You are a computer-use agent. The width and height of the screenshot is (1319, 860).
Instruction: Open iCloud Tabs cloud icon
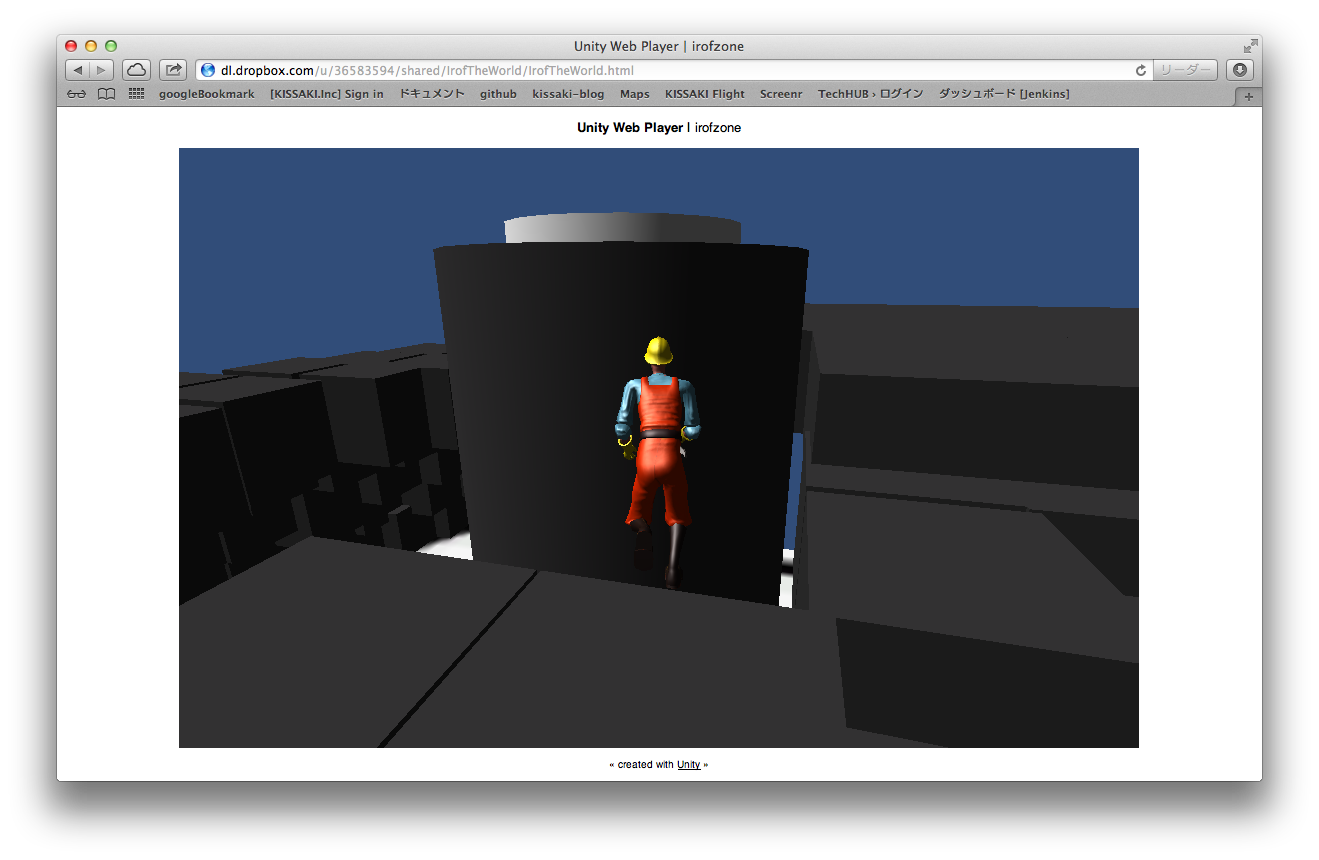tap(136, 70)
